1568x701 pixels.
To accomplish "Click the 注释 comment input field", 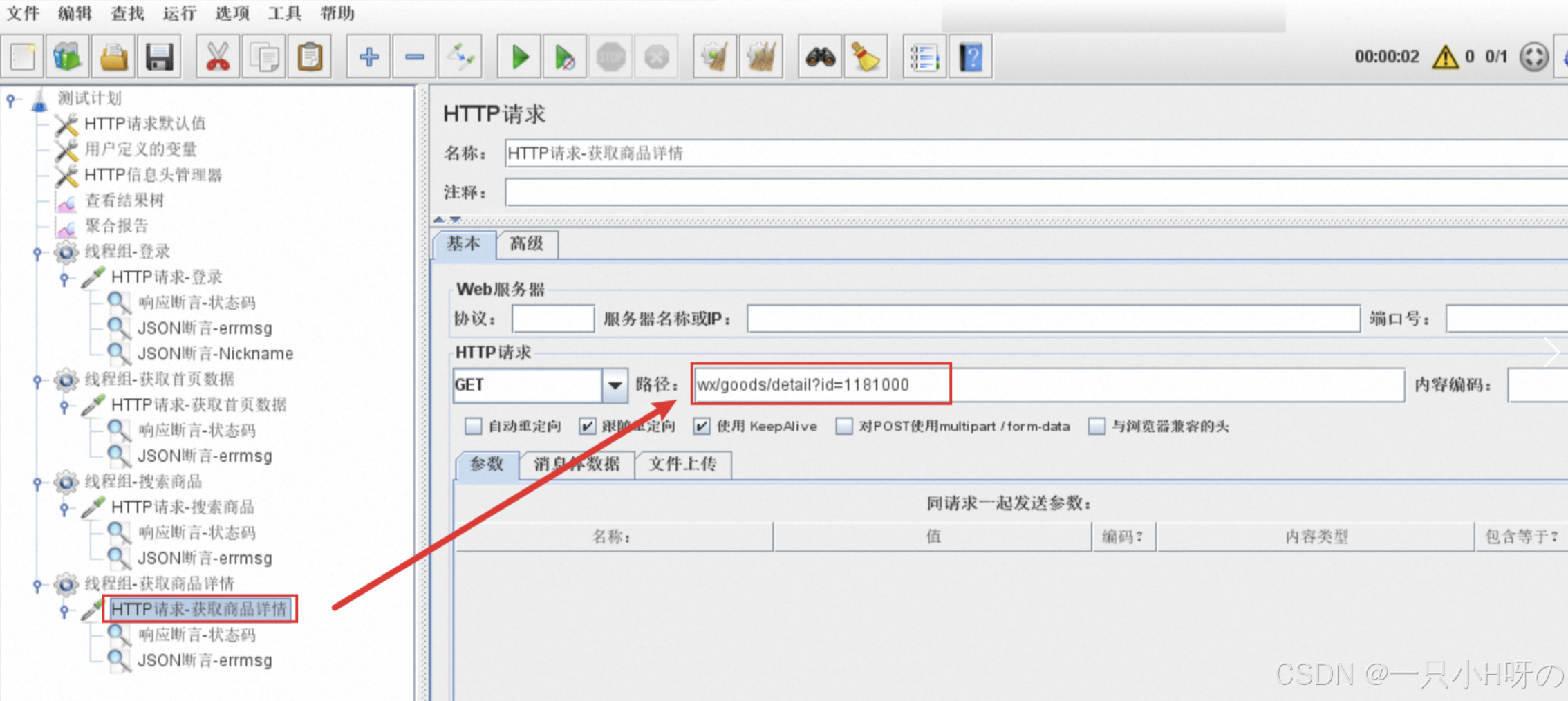I will click(1036, 192).
